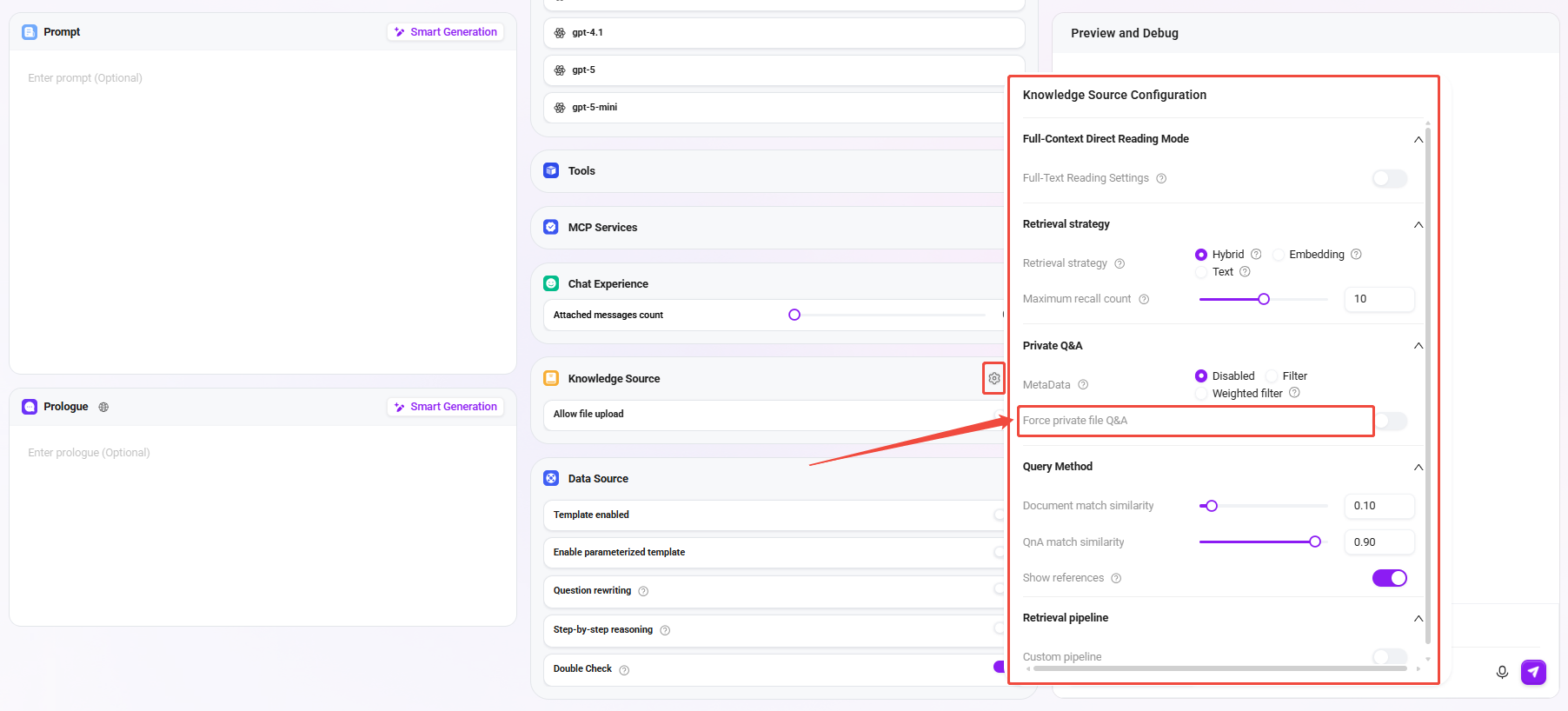Click horizontal scrollbar of configuration panel
This screenshot has width=1568, height=711.
pos(1219,668)
